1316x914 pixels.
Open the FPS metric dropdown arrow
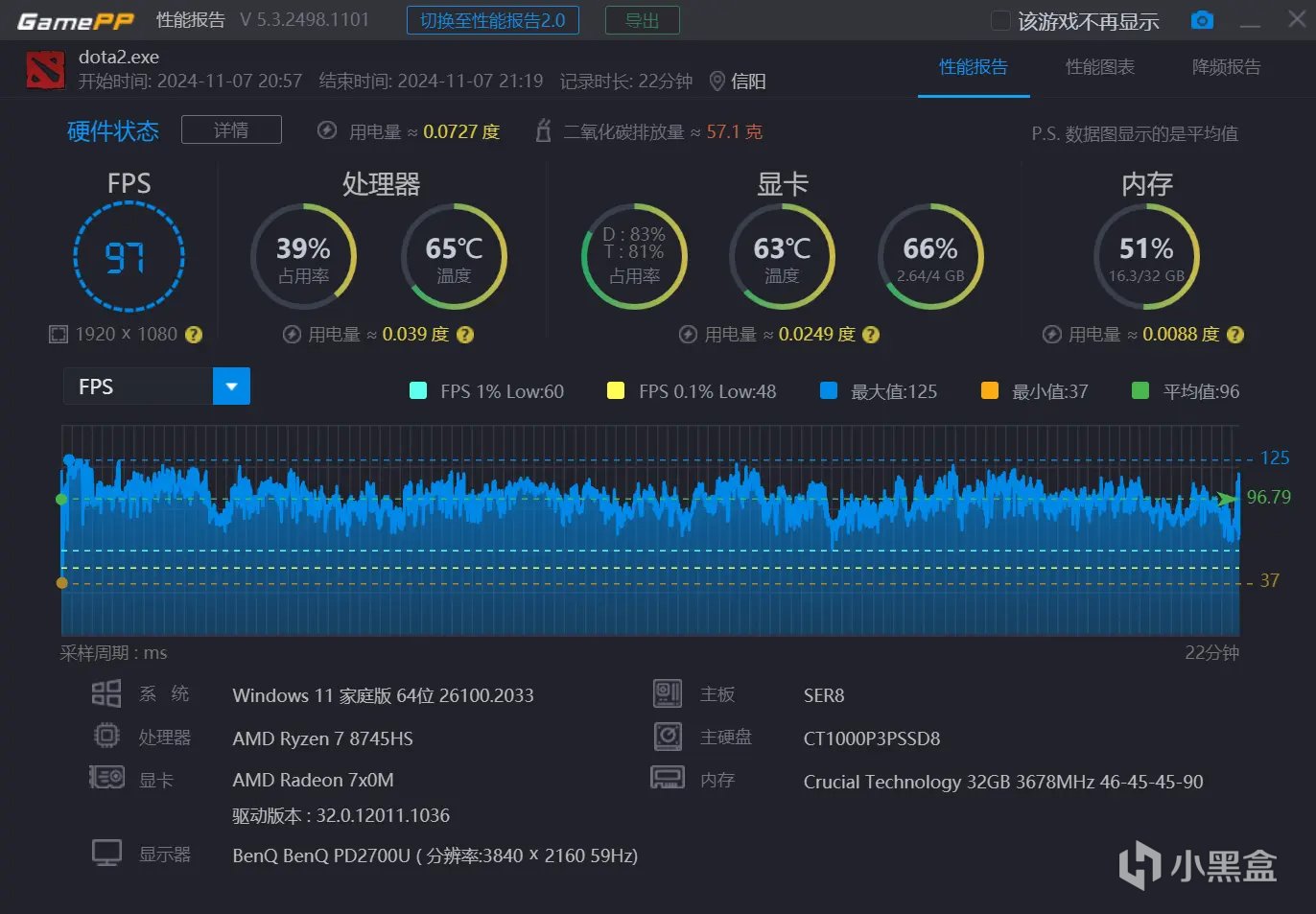click(231, 387)
